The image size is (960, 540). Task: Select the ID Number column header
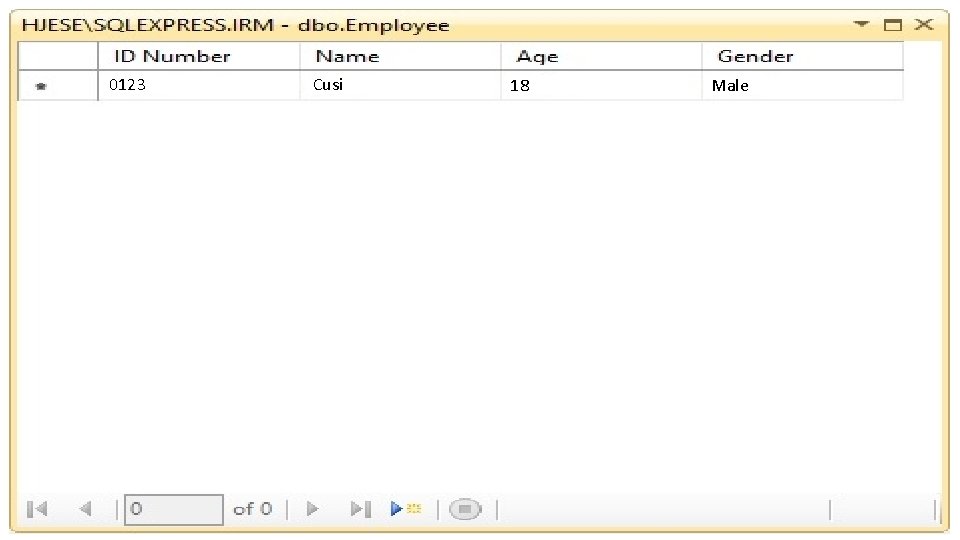[x=199, y=56]
